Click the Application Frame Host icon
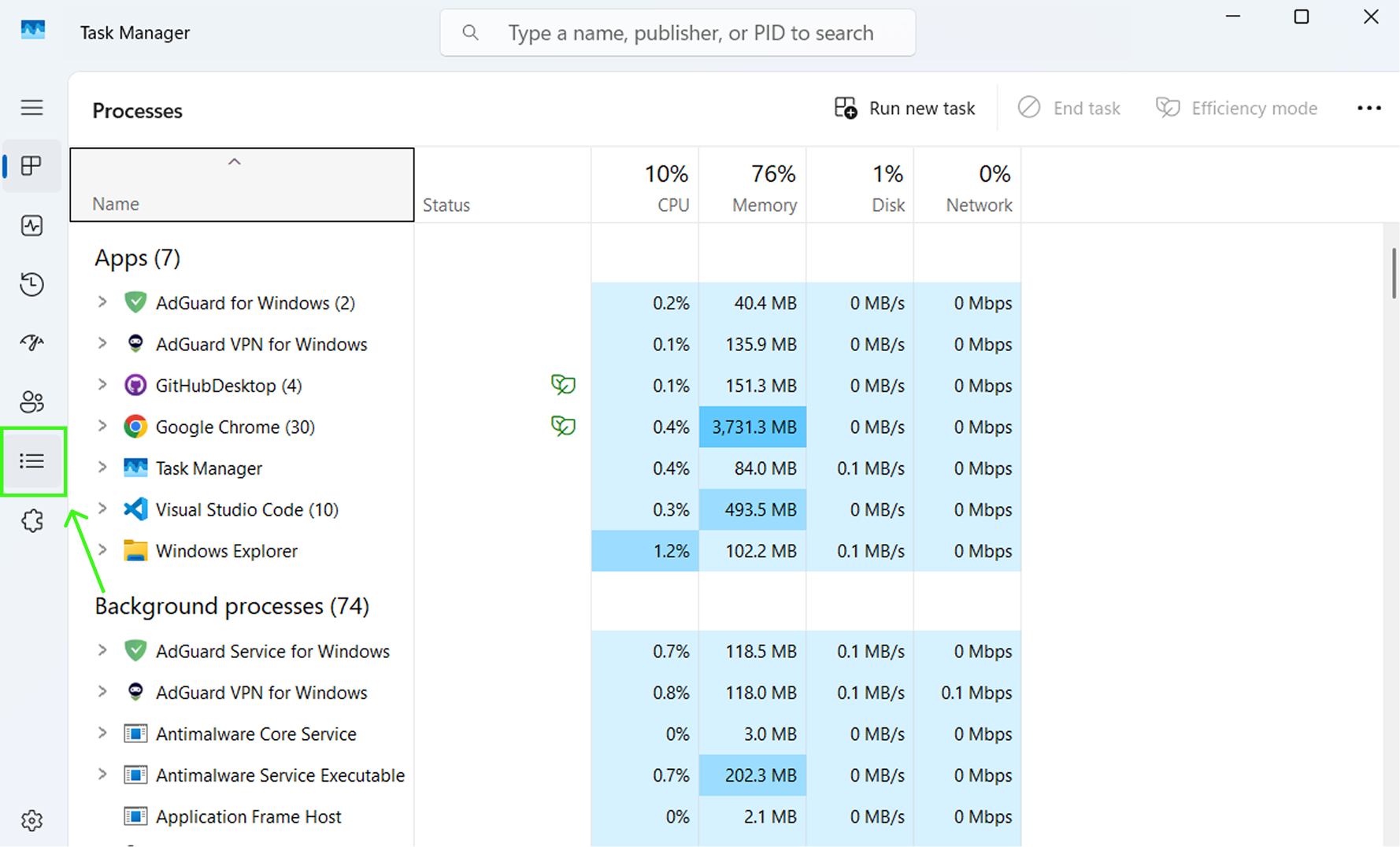Viewport: 1400px width, 847px height. pyautogui.click(x=135, y=816)
